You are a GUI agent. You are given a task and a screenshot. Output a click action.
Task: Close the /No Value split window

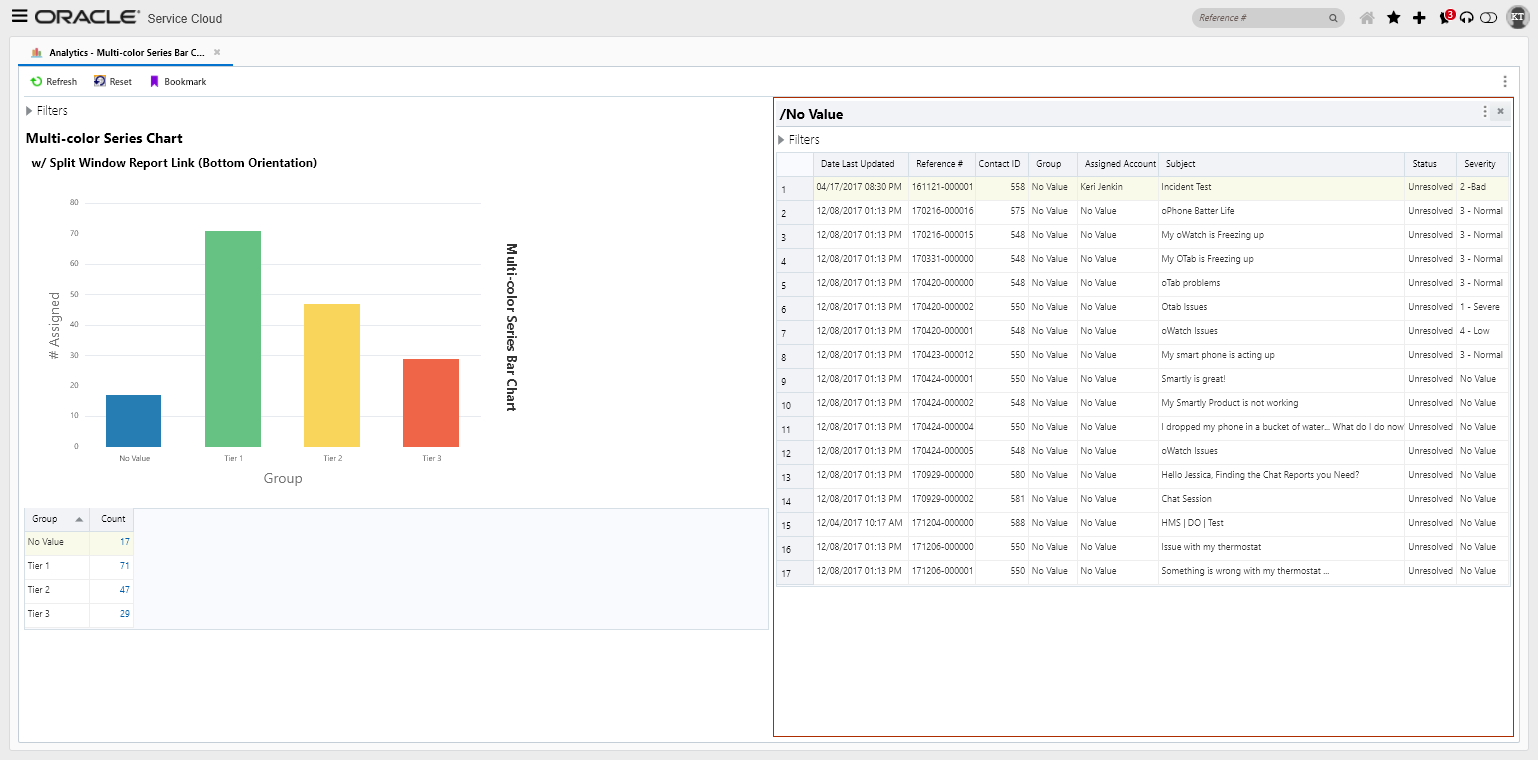coord(1500,112)
